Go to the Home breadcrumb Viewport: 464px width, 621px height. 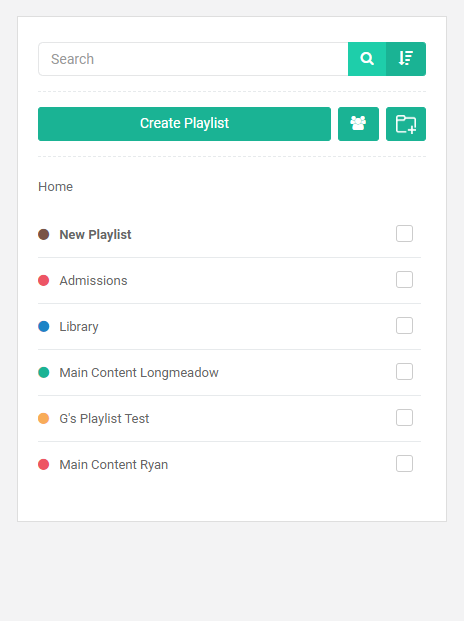click(x=55, y=187)
